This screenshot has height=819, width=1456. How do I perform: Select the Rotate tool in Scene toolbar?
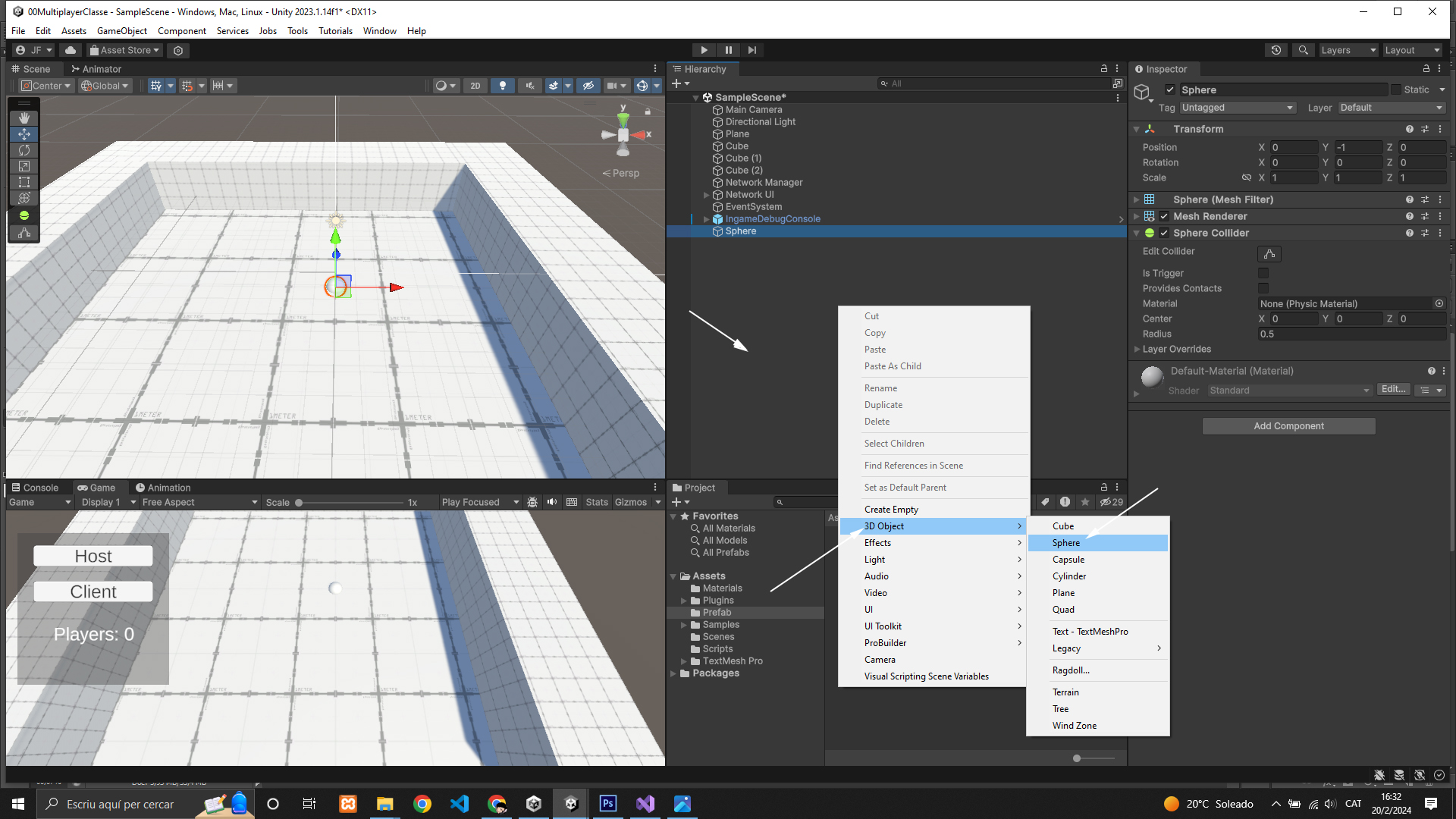click(x=24, y=150)
